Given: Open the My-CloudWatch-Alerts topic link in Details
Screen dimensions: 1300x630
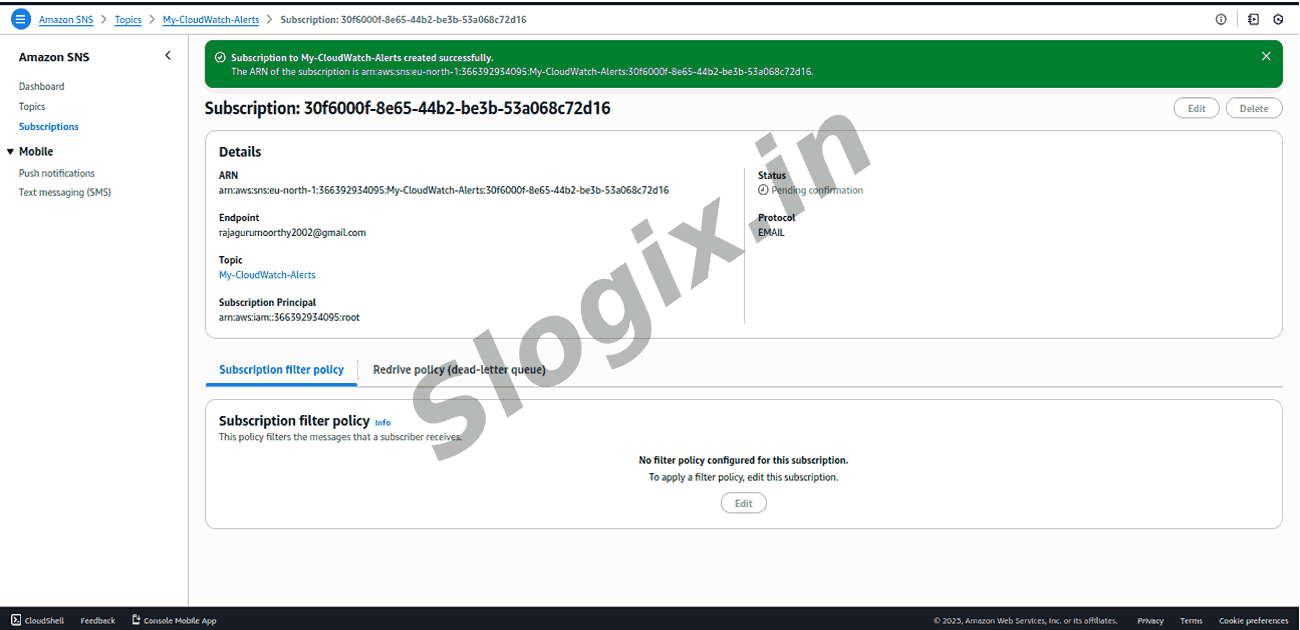Looking at the screenshot, I should point(267,275).
